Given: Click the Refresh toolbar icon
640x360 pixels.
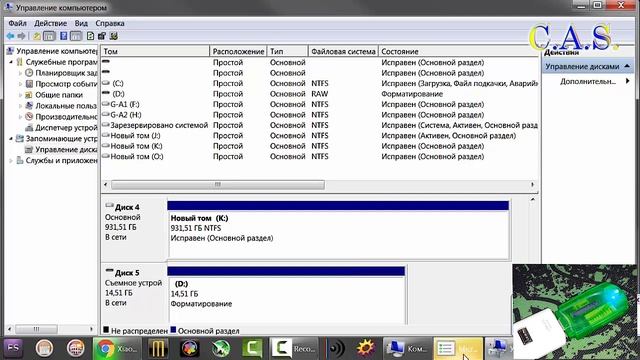Looking at the screenshot, I should tap(90, 36).
